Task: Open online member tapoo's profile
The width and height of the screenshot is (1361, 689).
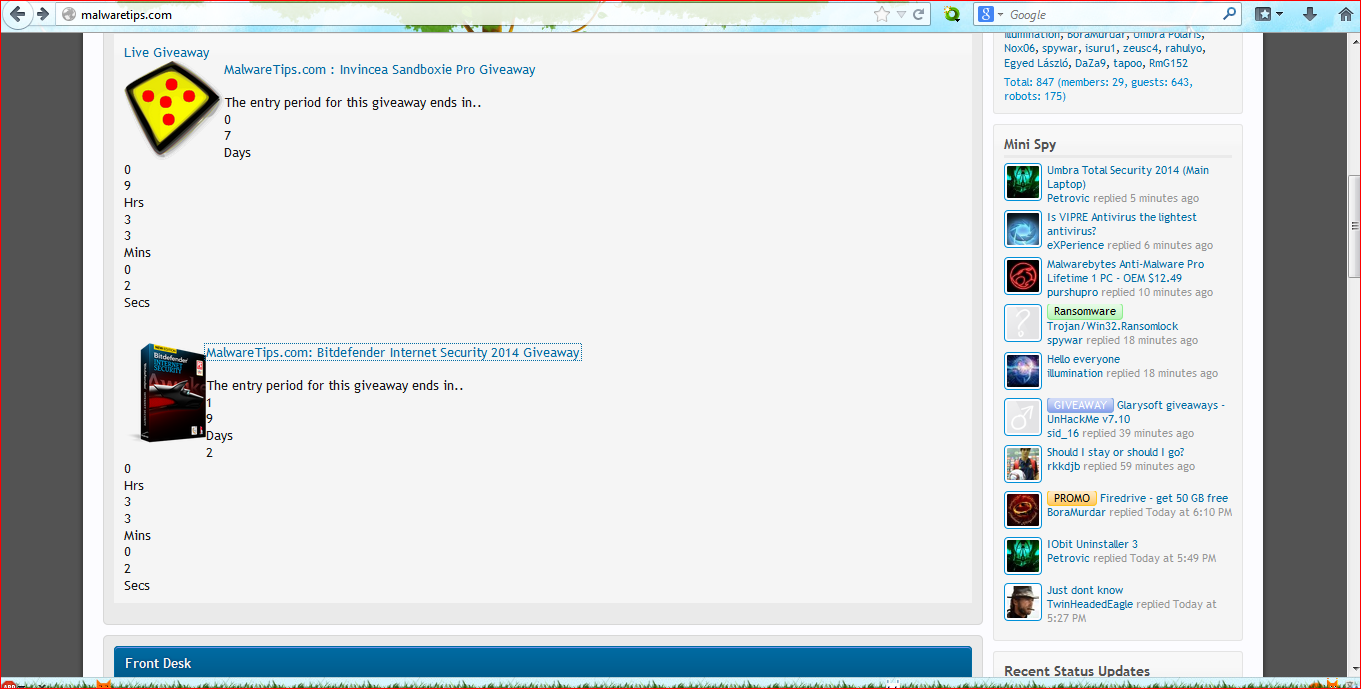Action: tap(1128, 63)
